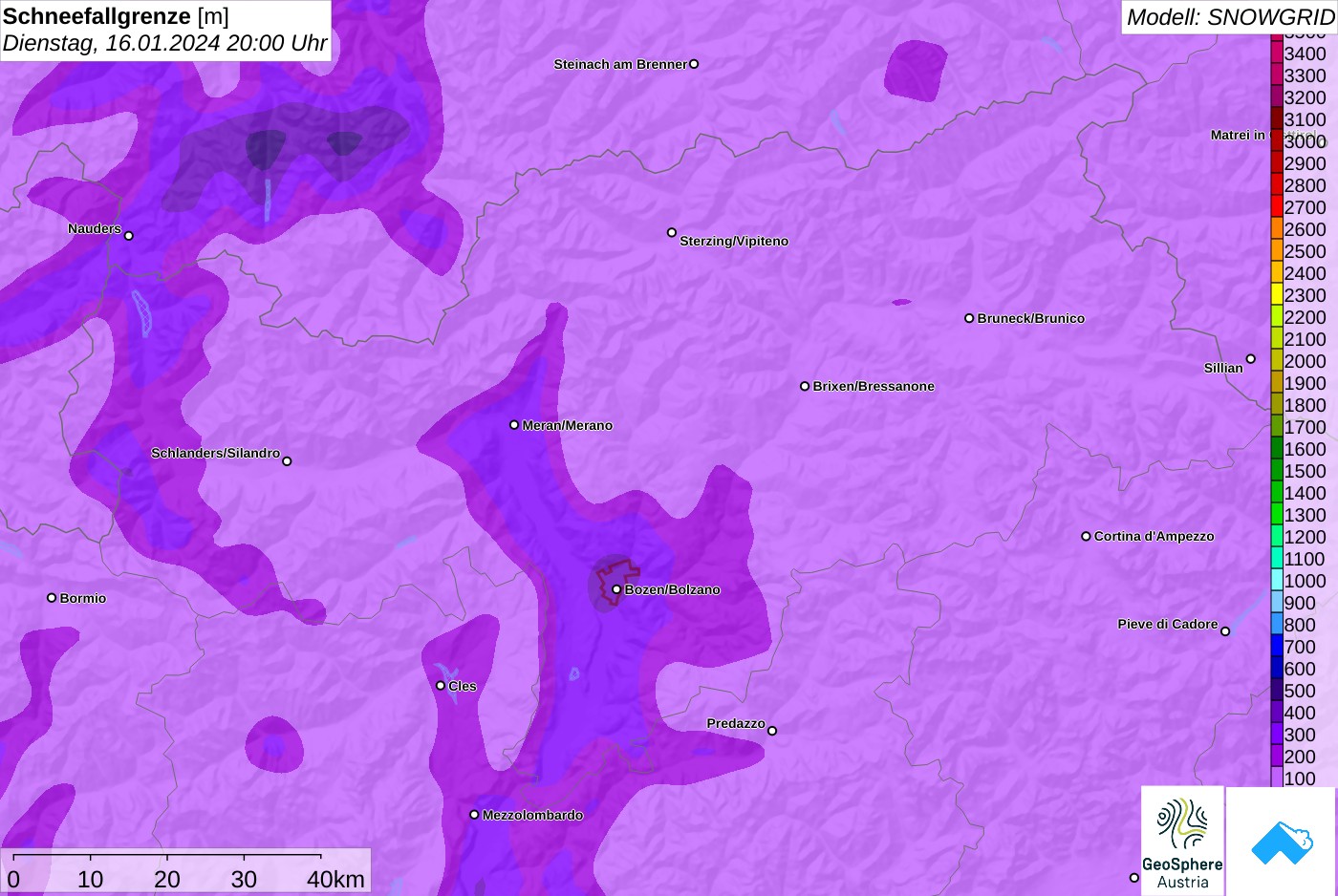
Task: Click the 'Brixen/Bressanone' label text
Action: 874,386
